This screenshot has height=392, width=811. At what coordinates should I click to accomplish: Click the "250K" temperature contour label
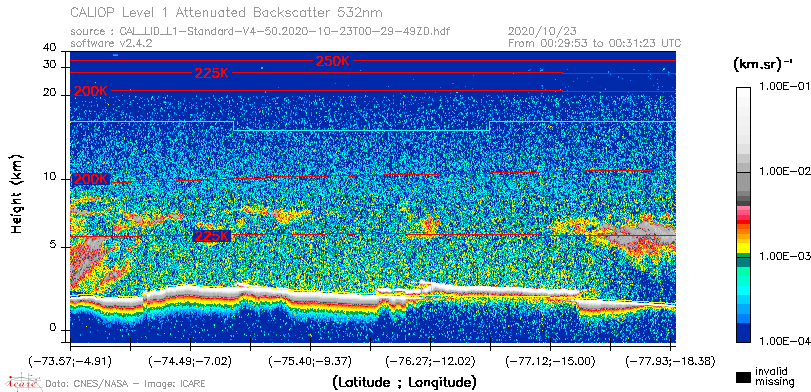(333, 61)
